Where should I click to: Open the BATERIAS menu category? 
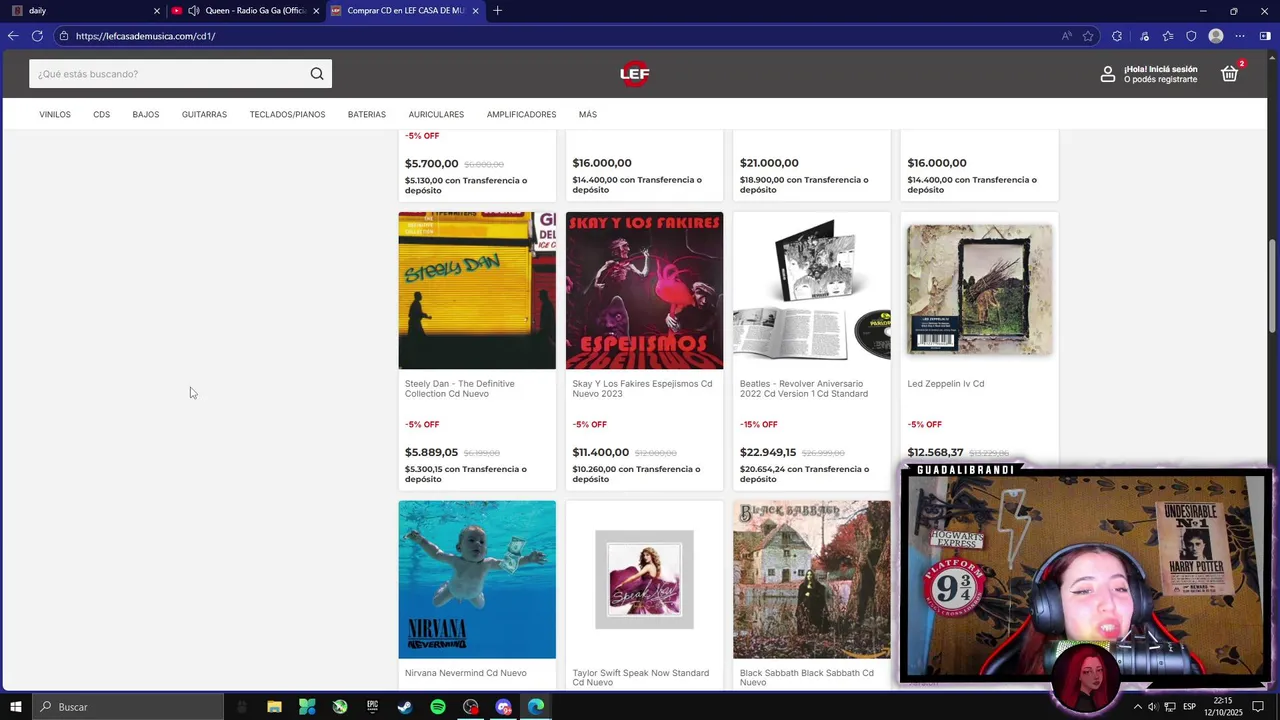point(367,115)
